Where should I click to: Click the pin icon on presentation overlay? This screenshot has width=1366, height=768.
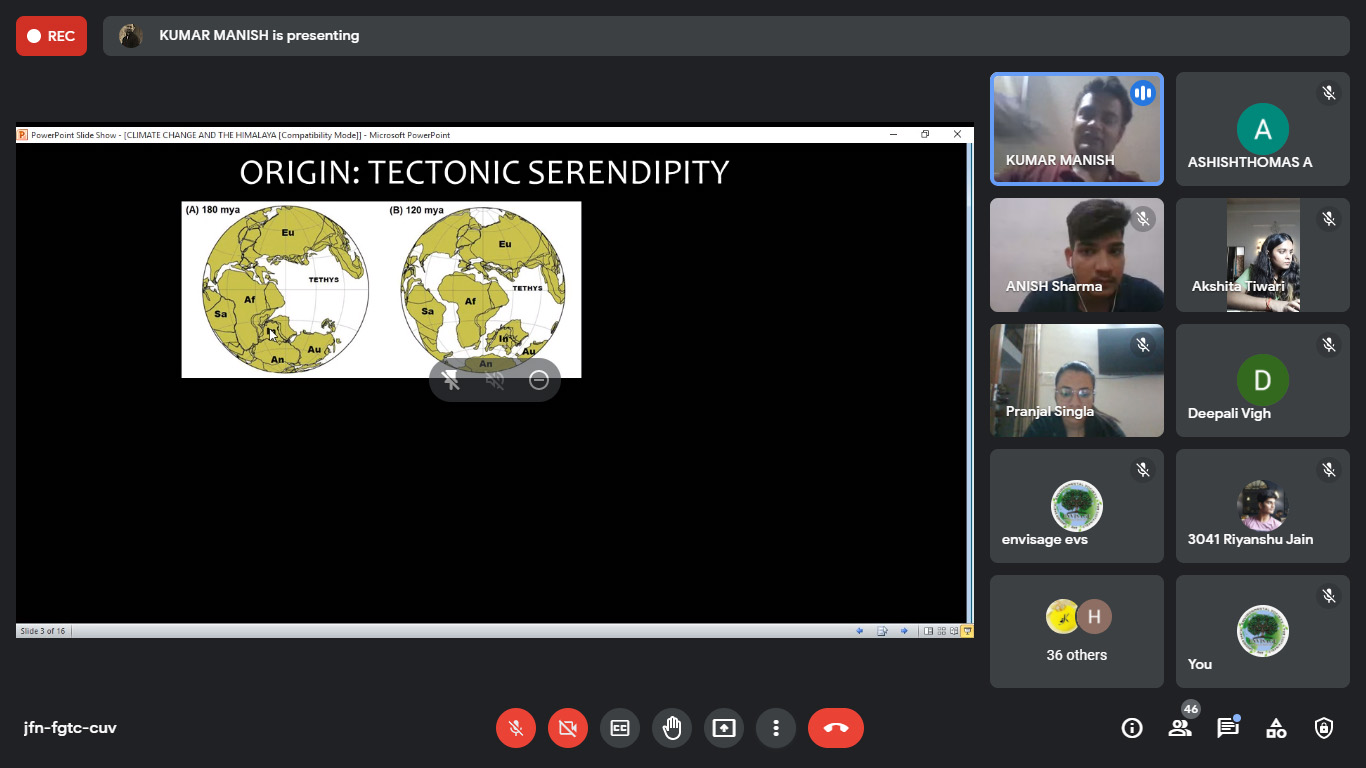click(452, 380)
